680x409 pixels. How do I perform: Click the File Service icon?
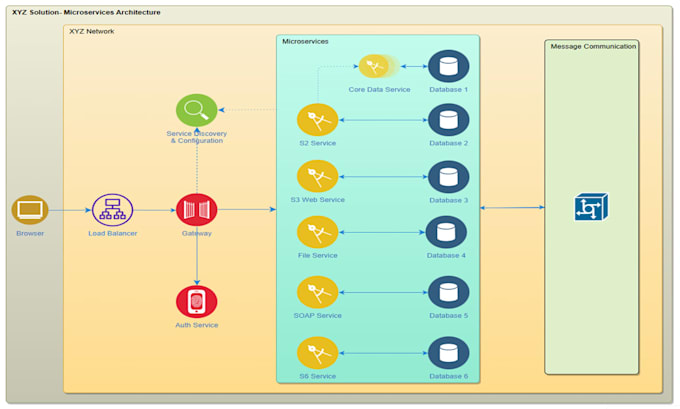coord(317,232)
